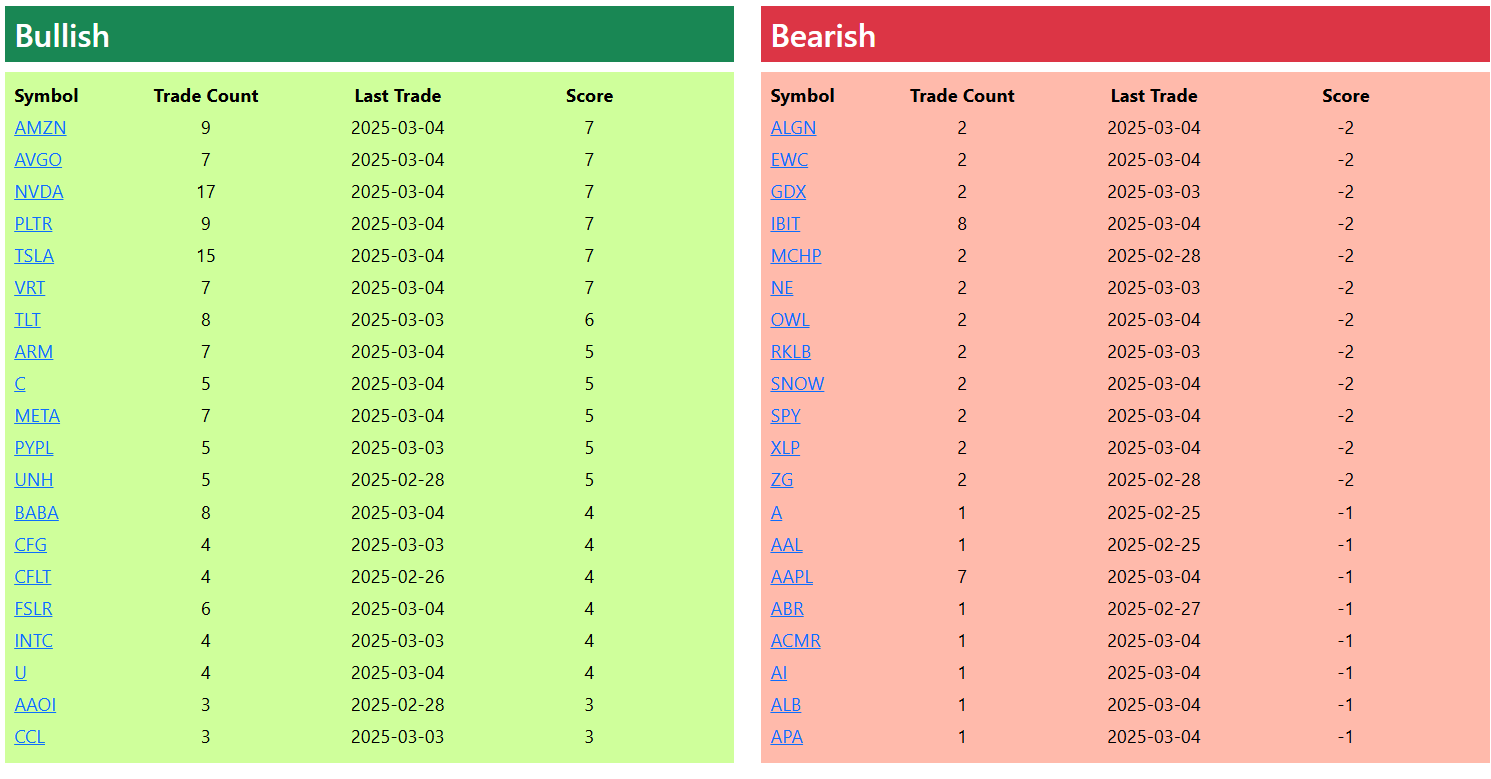Click the INTC ticker link
The height and width of the screenshot is (779, 1491).
pyautogui.click(x=34, y=641)
